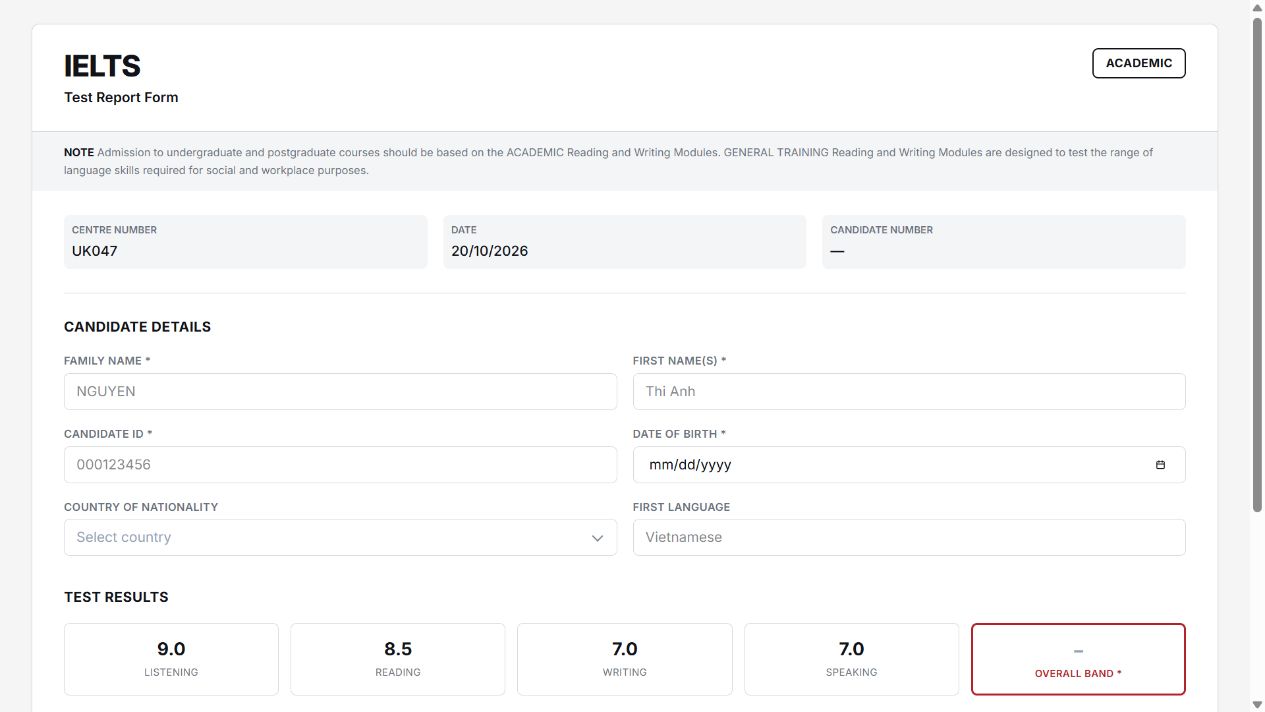Open the date of birth calendar picker
1265x712 pixels.
1160,465
